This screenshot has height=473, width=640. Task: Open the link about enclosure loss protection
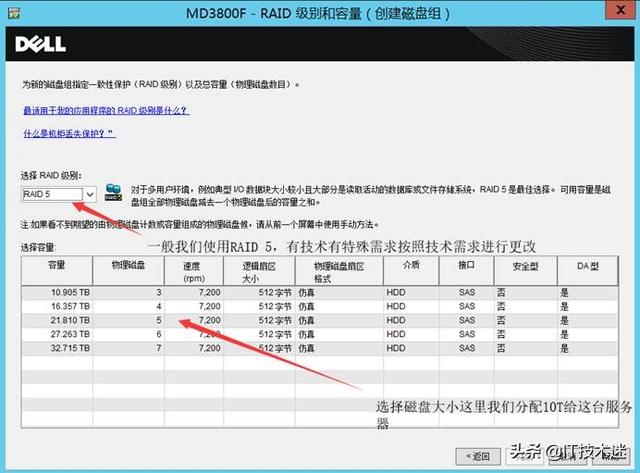pyautogui.click(x=69, y=133)
